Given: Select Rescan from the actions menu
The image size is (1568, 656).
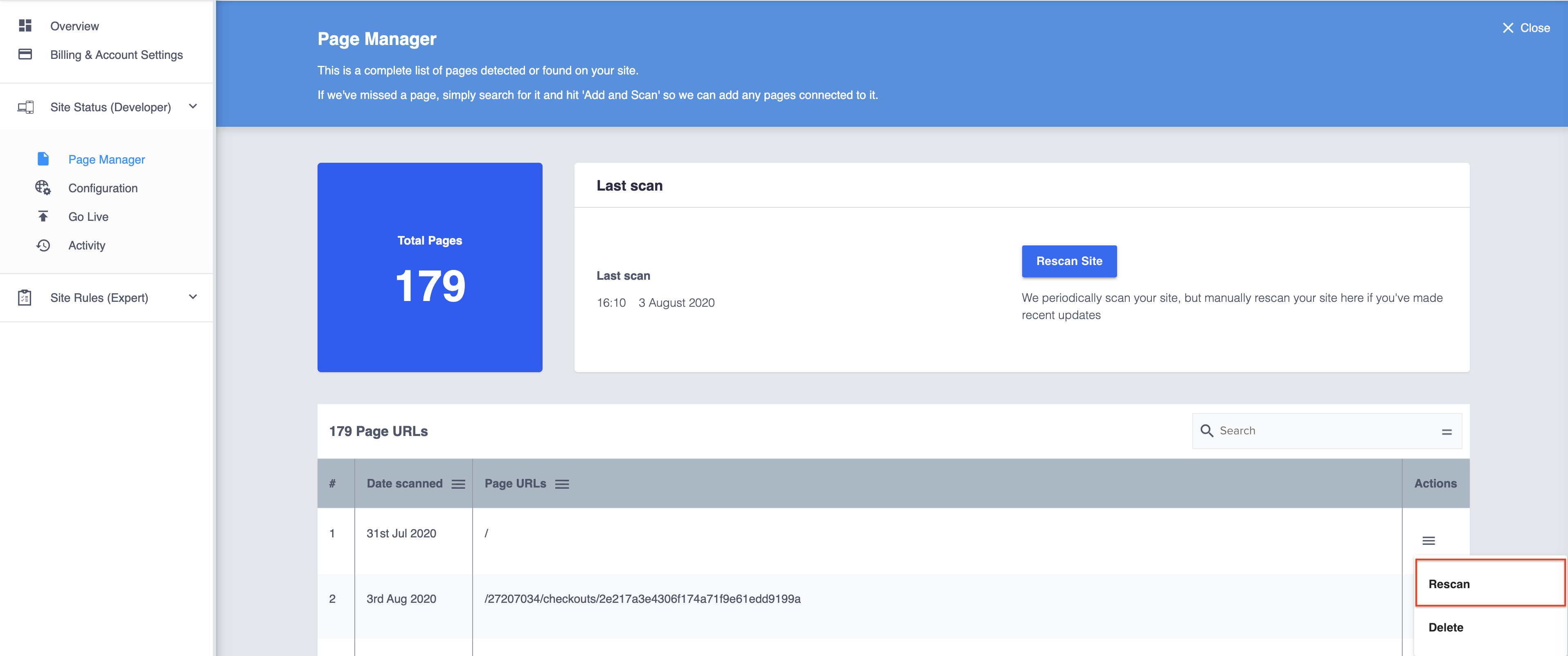Looking at the screenshot, I should click(x=1449, y=584).
